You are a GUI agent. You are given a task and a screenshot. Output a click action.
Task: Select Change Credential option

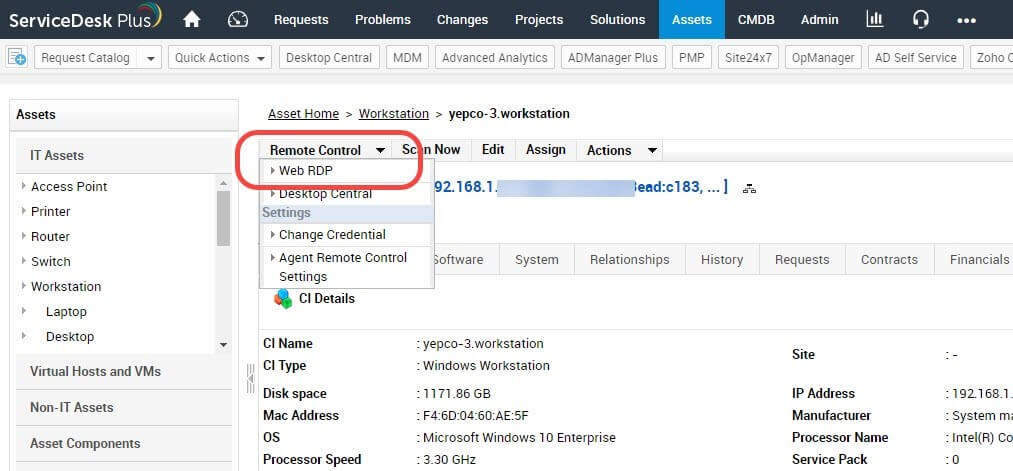pos(332,235)
